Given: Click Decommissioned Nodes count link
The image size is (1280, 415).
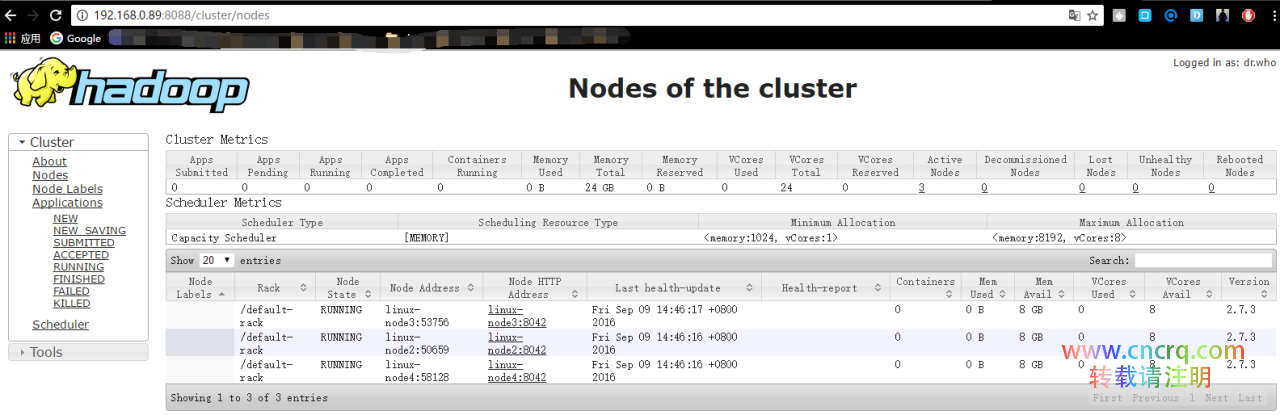Looking at the screenshot, I should pos(984,187).
